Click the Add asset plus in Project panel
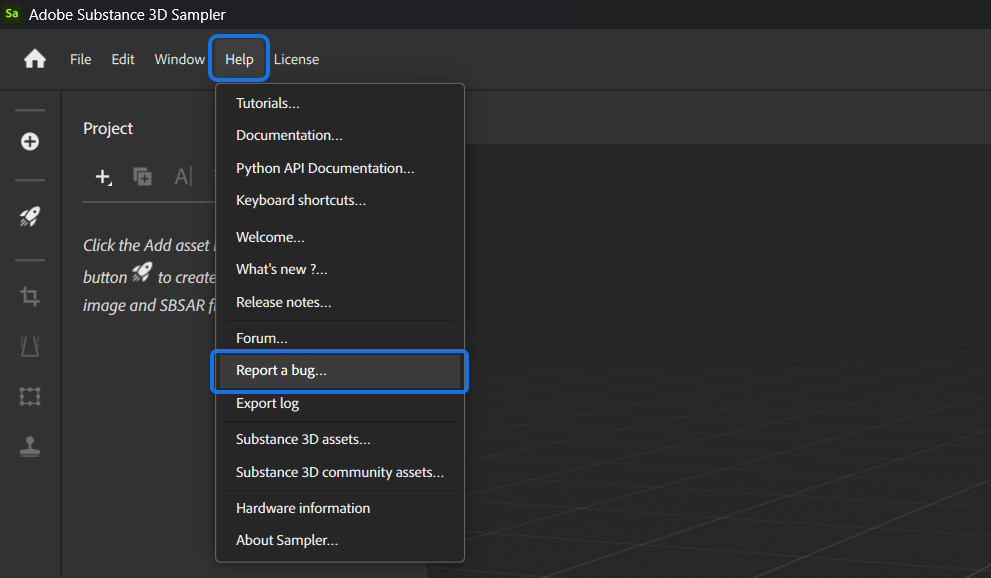991x578 pixels. [102, 177]
